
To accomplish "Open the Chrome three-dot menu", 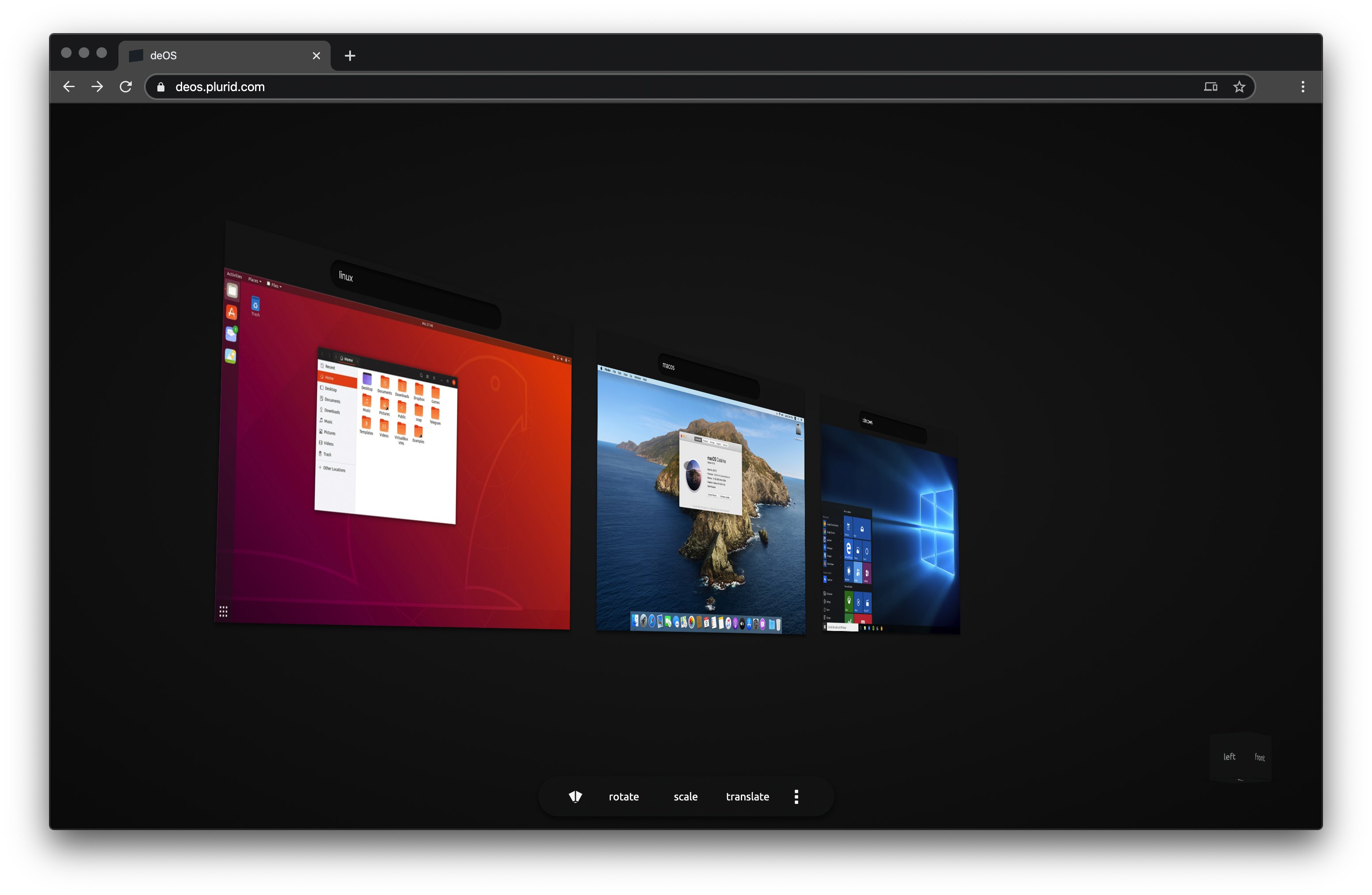I will point(1303,87).
